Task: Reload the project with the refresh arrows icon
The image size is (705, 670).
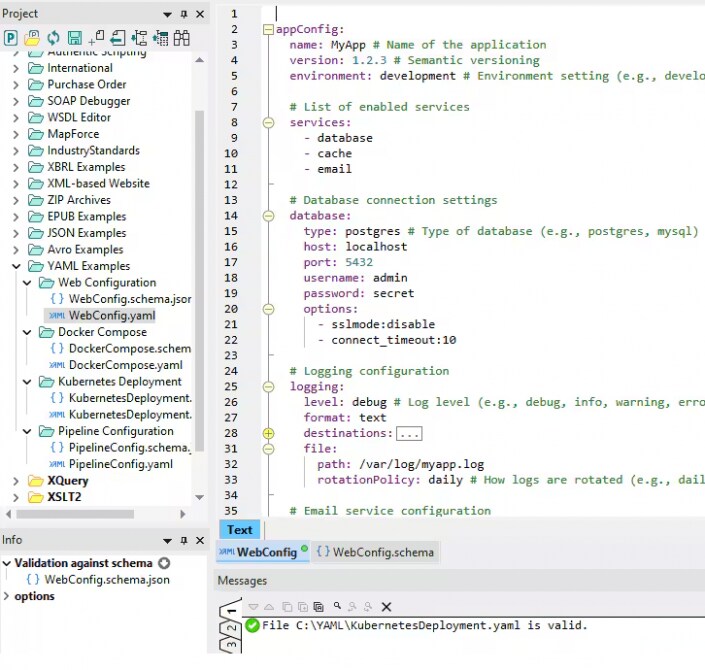Action: coord(53,38)
